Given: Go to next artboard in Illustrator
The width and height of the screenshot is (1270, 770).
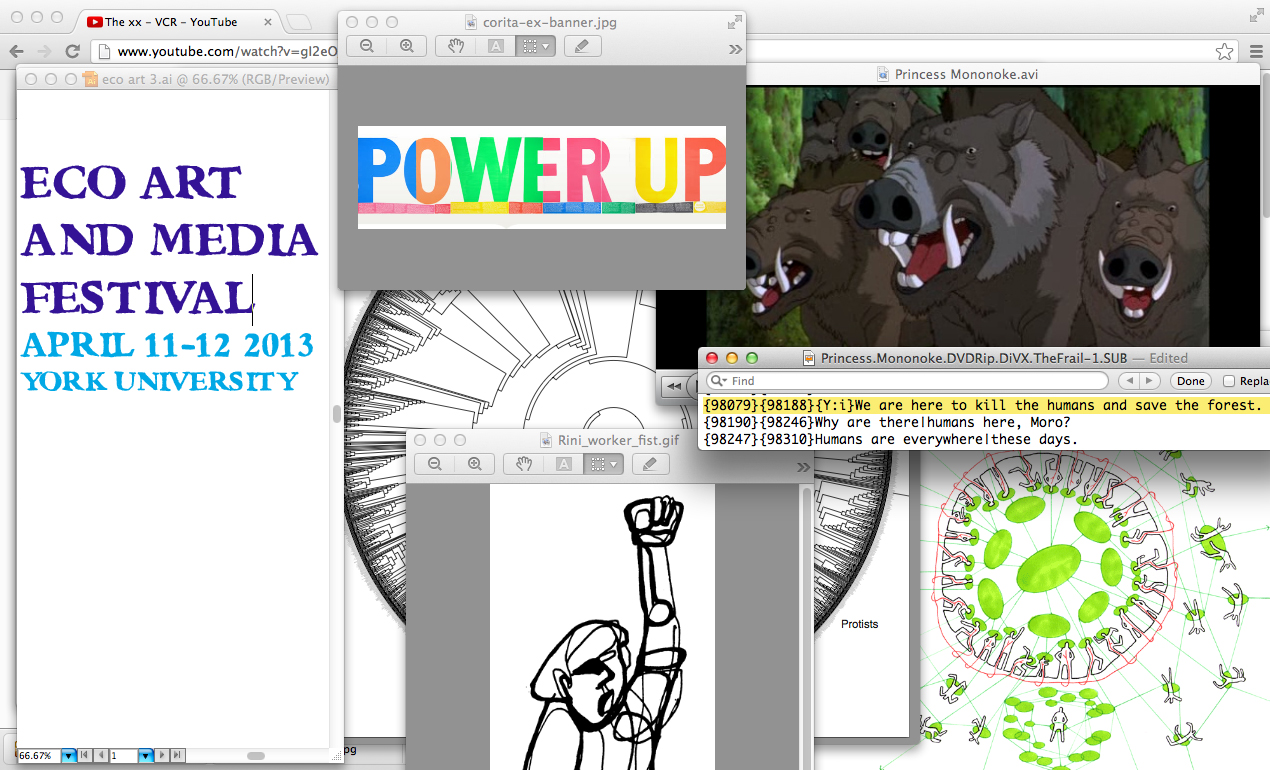Looking at the screenshot, I should point(162,756).
